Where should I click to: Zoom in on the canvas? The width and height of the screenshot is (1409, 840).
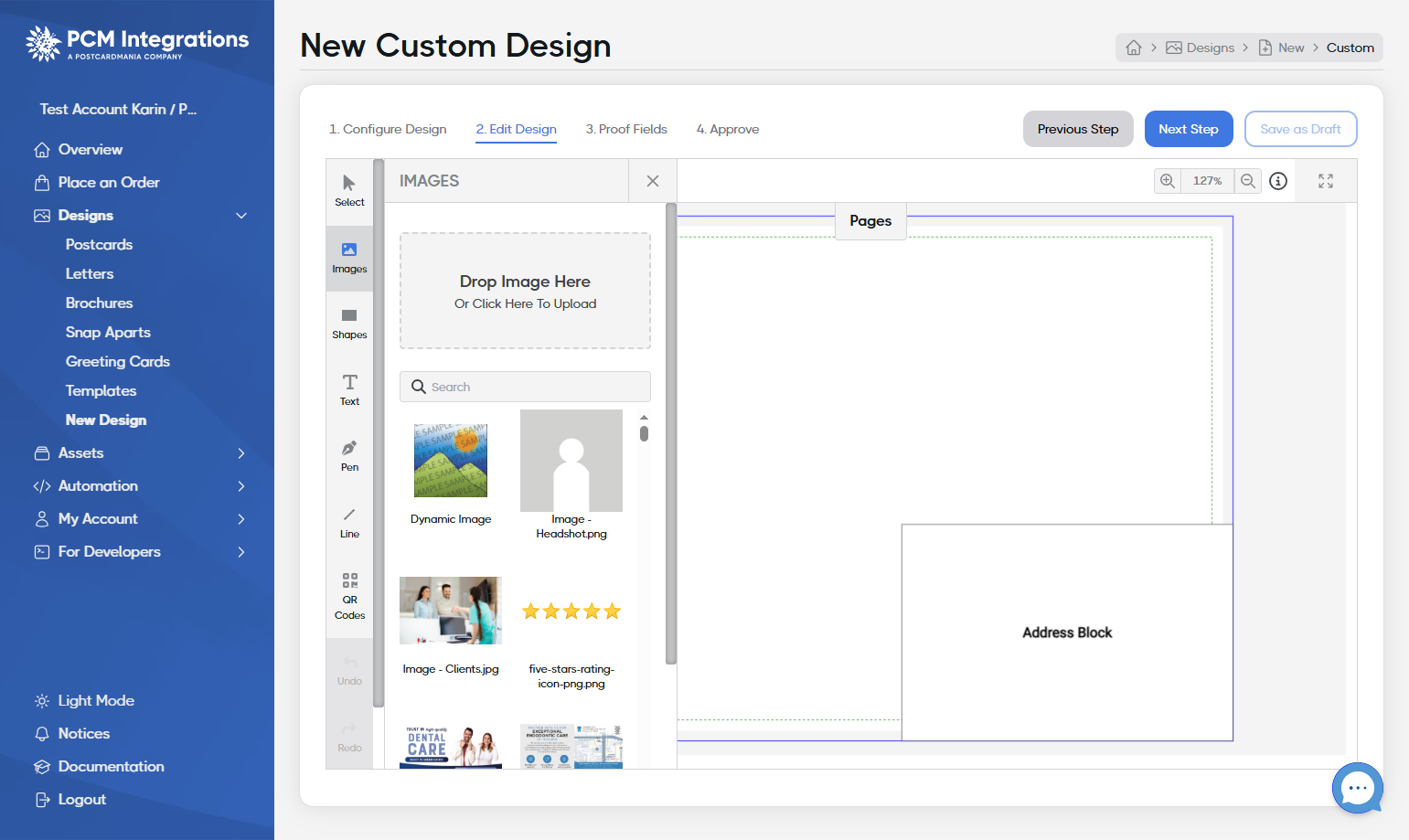[1168, 181]
